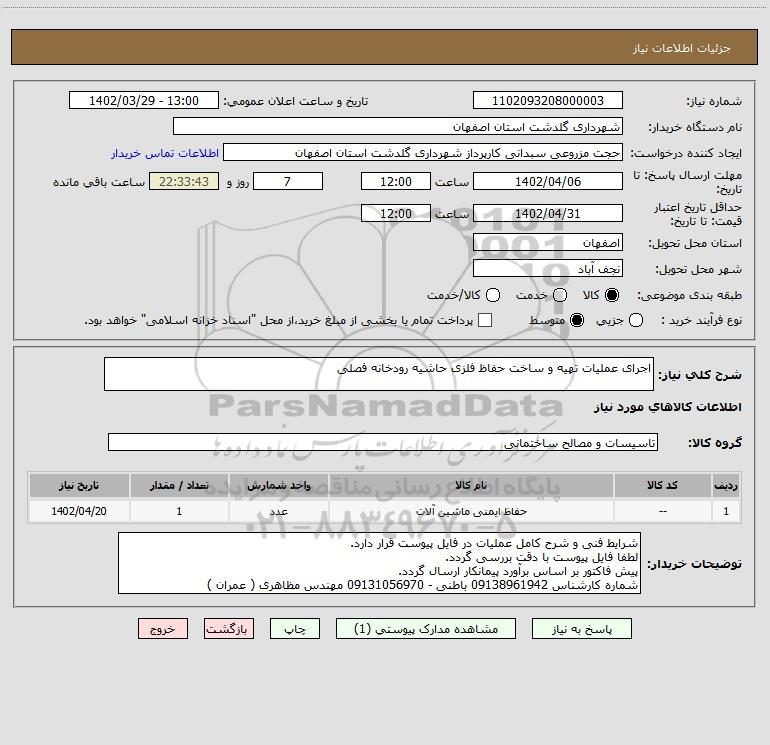Click the price validity hour field beside 1402/04/31
This screenshot has width=770, height=745.
[396, 214]
